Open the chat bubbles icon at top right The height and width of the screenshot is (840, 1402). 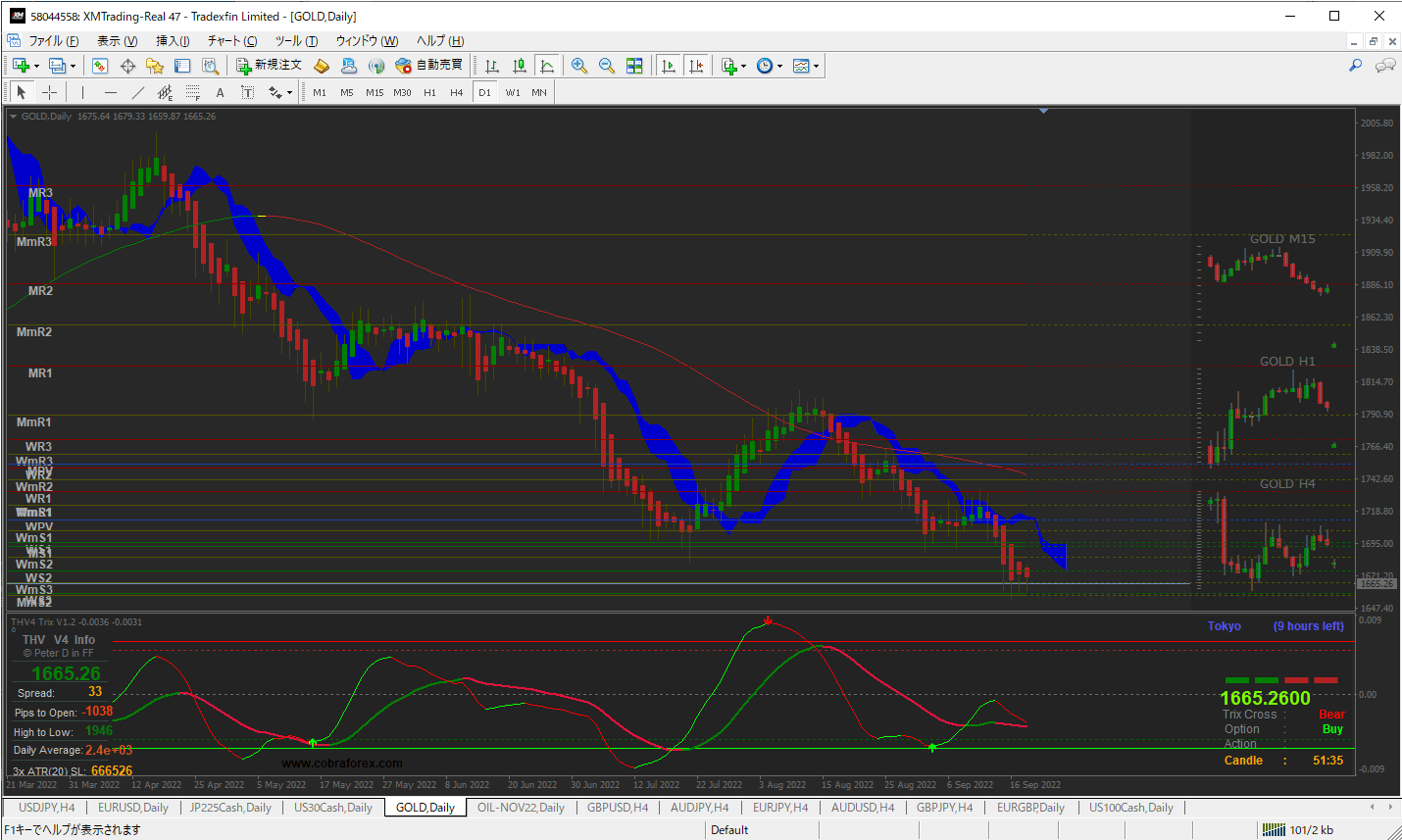(x=1385, y=66)
